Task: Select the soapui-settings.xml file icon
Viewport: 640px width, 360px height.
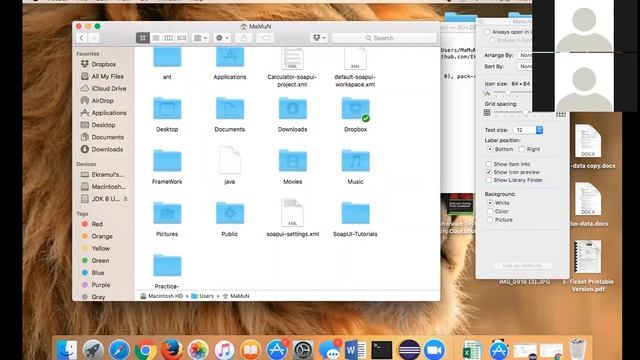Action: pos(292,212)
